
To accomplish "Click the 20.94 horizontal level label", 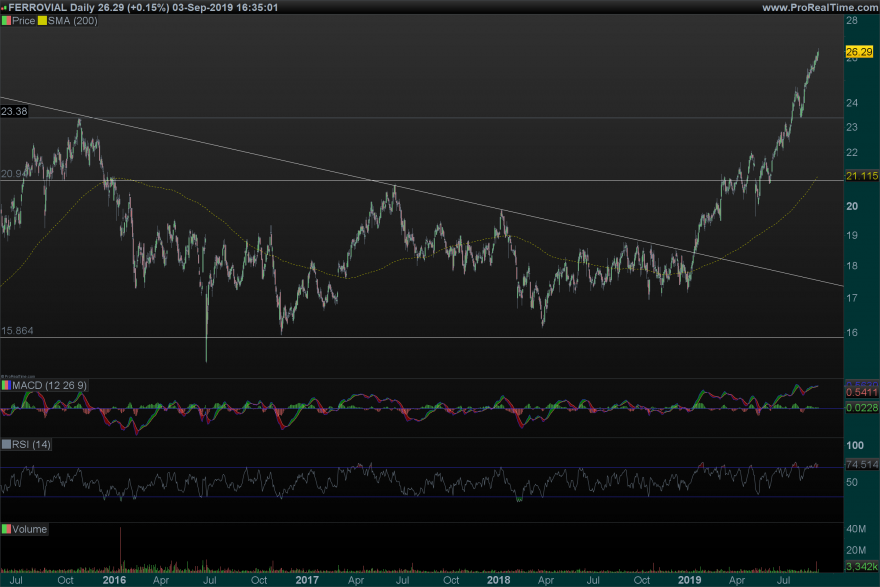I will coord(13,174).
